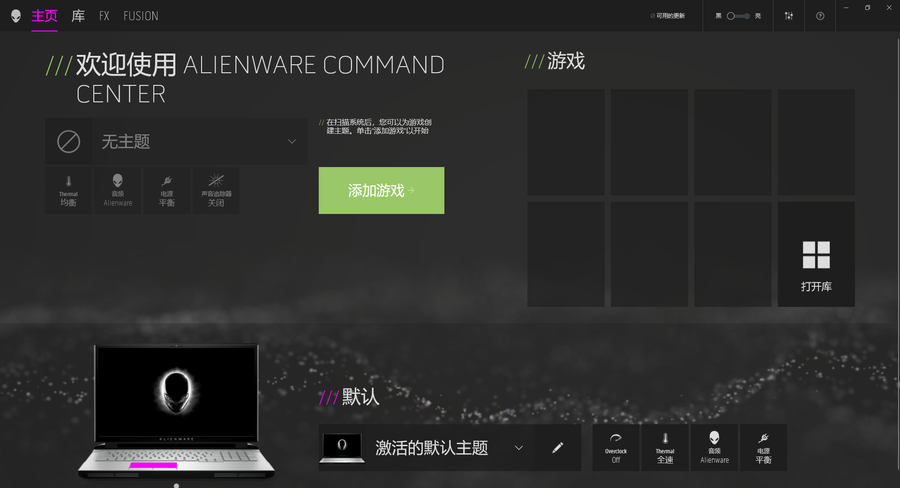Click the Thermal 全速 tile in default section
The width and height of the screenshot is (900, 488).
tap(665, 447)
